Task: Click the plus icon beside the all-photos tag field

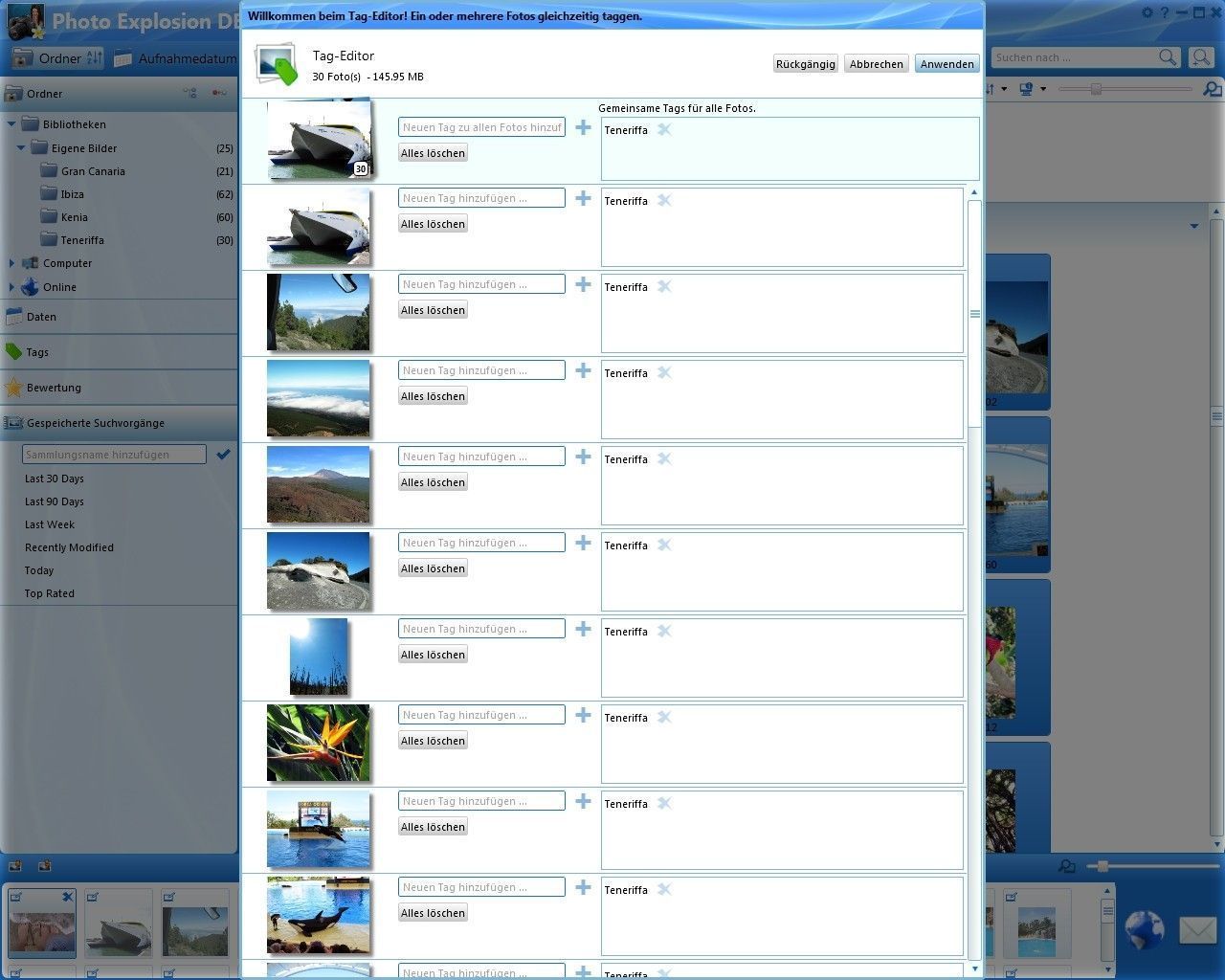Action: pos(583,127)
